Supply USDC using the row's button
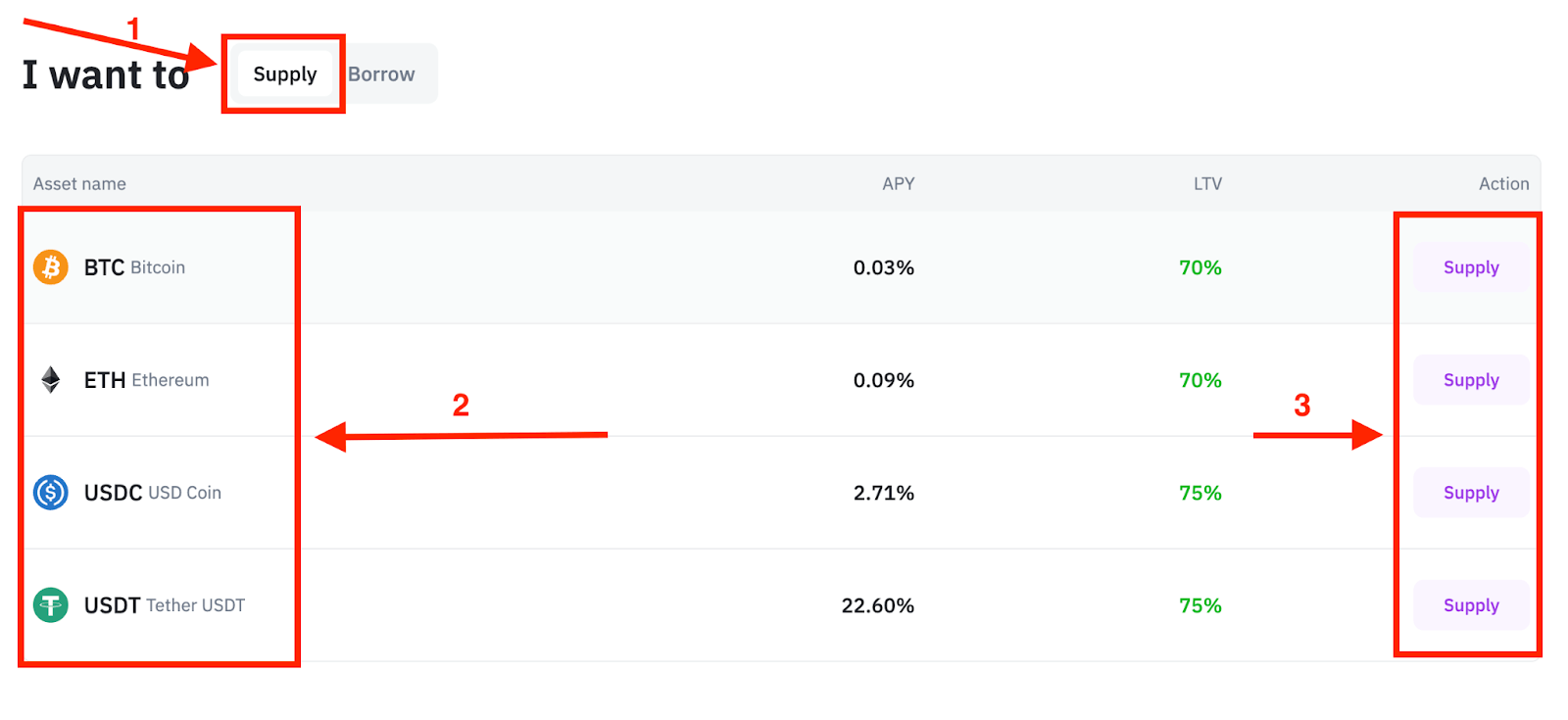1568x720 pixels. 1471,493
